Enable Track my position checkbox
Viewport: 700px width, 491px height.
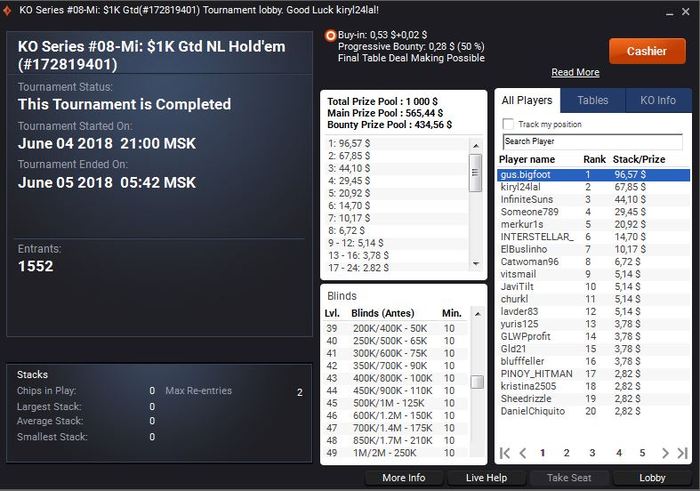click(x=508, y=124)
